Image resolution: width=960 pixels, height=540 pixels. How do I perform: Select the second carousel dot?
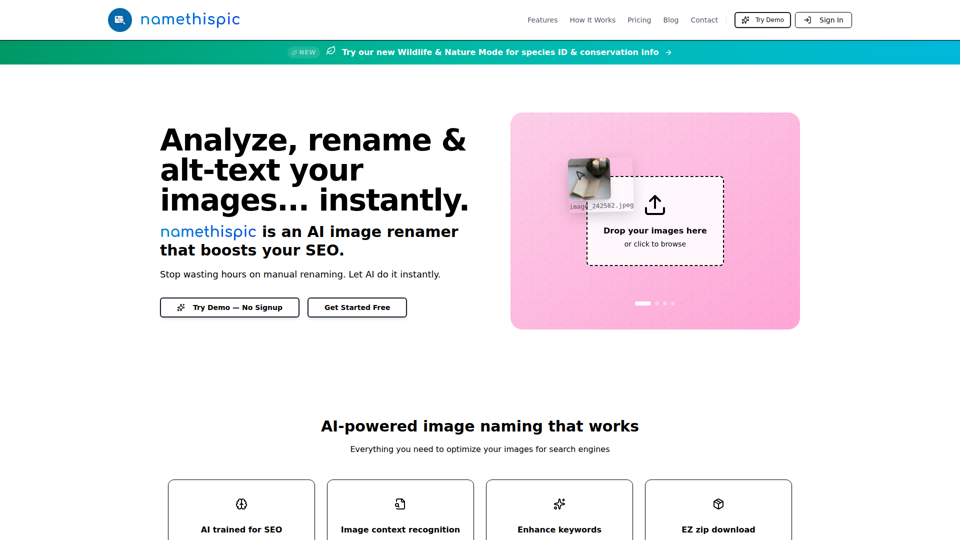click(x=658, y=304)
